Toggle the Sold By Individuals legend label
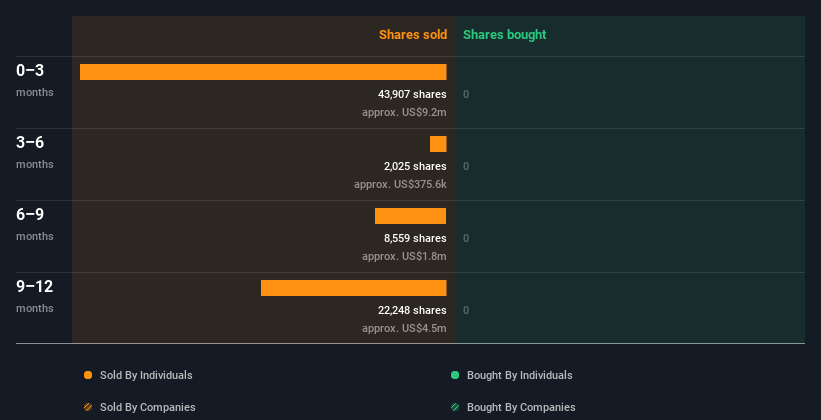This screenshot has height=420, width=821. (x=146, y=375)
